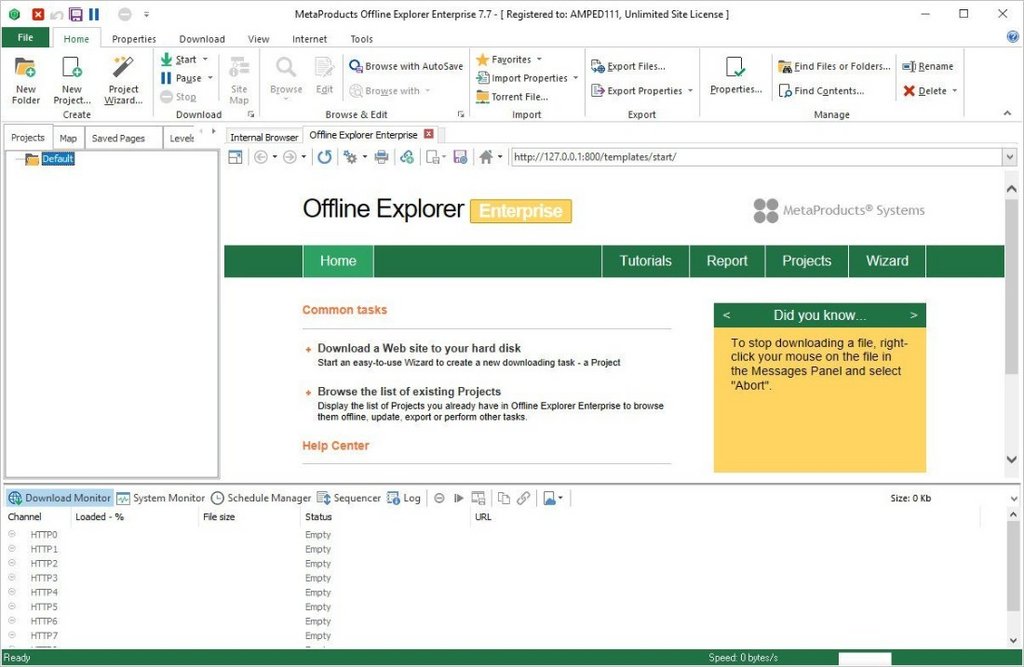Click Download a Web site to your hard disk
This screenshot has height=667, width=1024.
click(419, 348)
